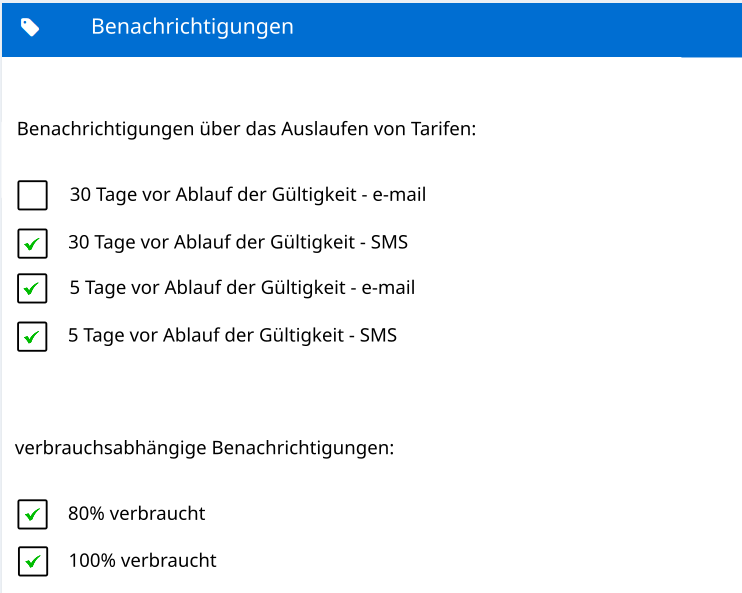Click the '80% verbraucht' label text

coord(136,514)
